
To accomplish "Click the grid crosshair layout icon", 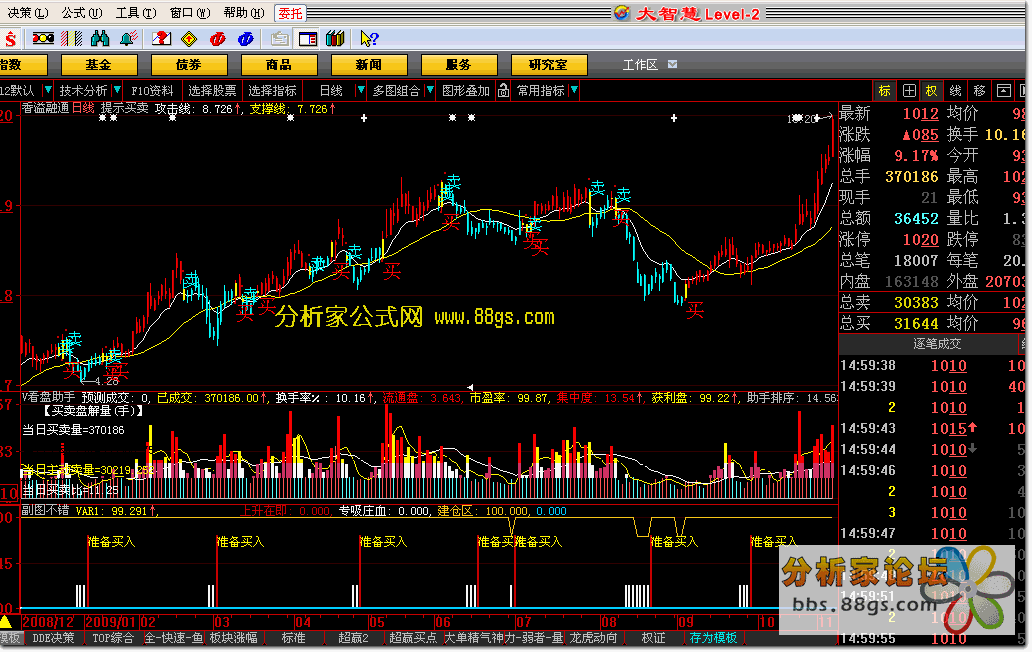I will [x=909, y=91].
